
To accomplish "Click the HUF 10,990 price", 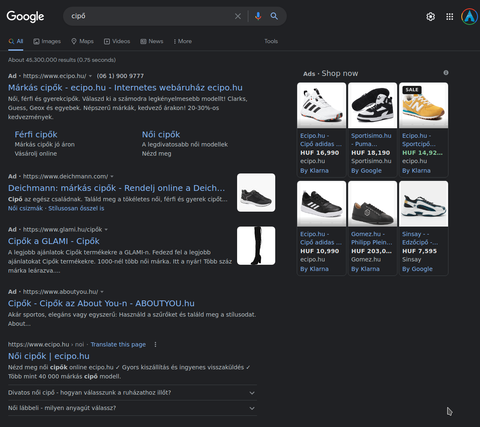I will [x=320, y=251].
